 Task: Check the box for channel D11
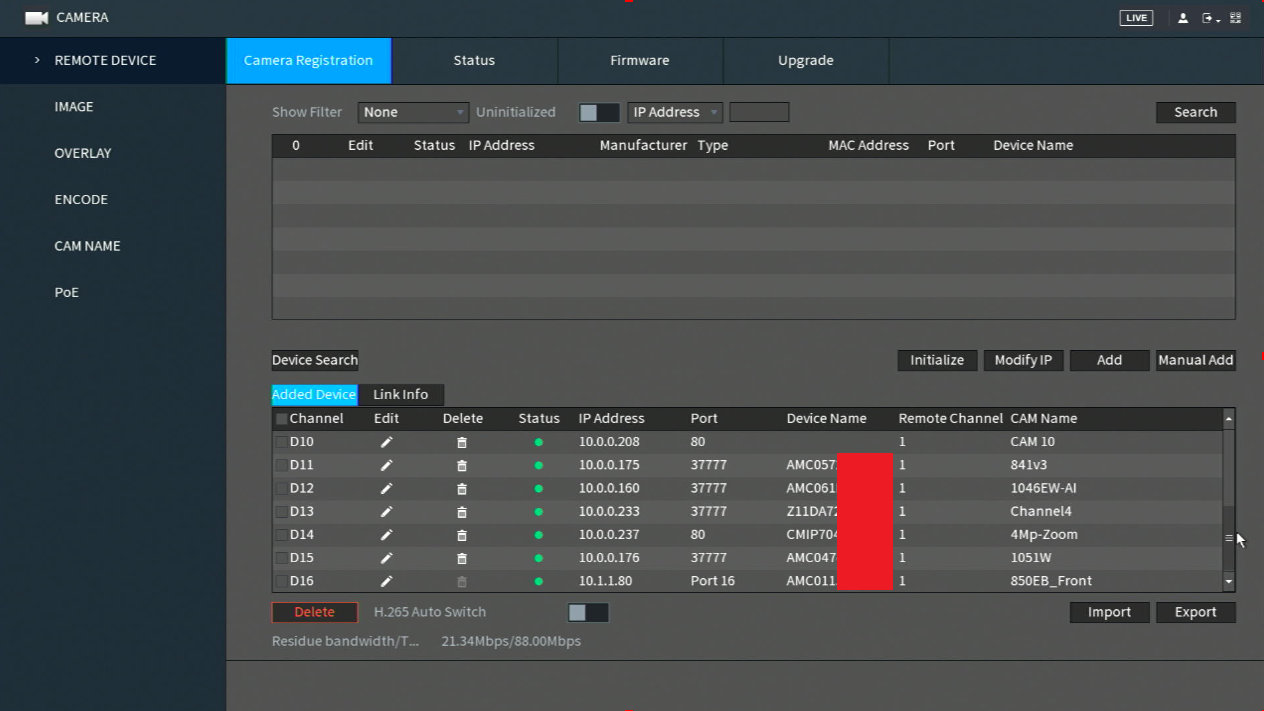pyautogui.click(x=282, y=465)
